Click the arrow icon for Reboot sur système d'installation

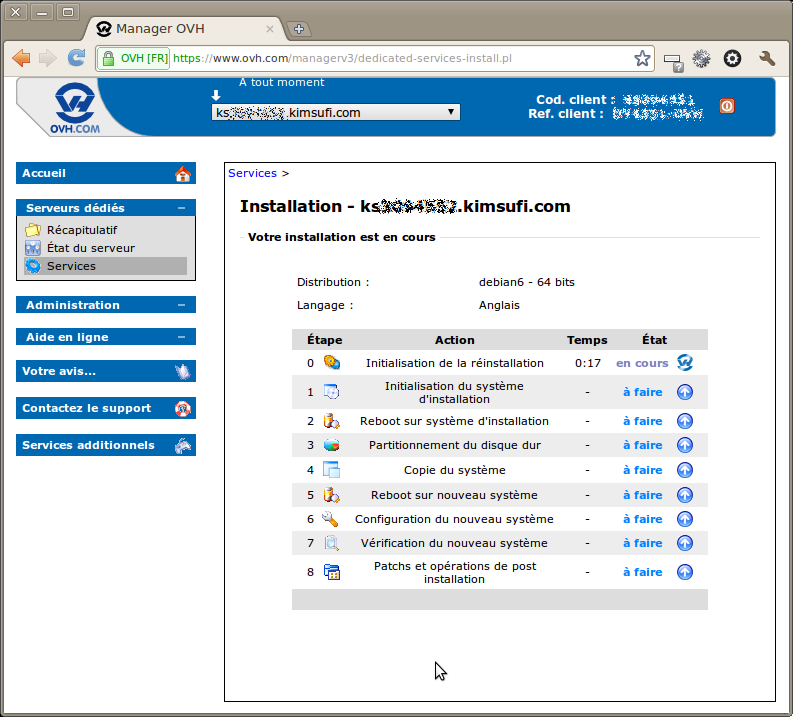click(685, 421)
